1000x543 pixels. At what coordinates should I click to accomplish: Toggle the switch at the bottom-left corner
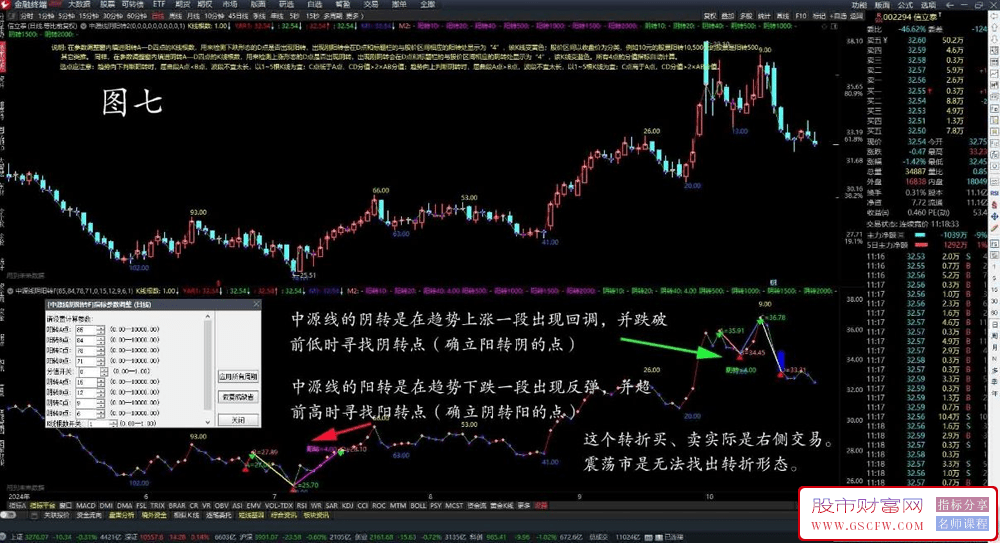tap(8, 515)
